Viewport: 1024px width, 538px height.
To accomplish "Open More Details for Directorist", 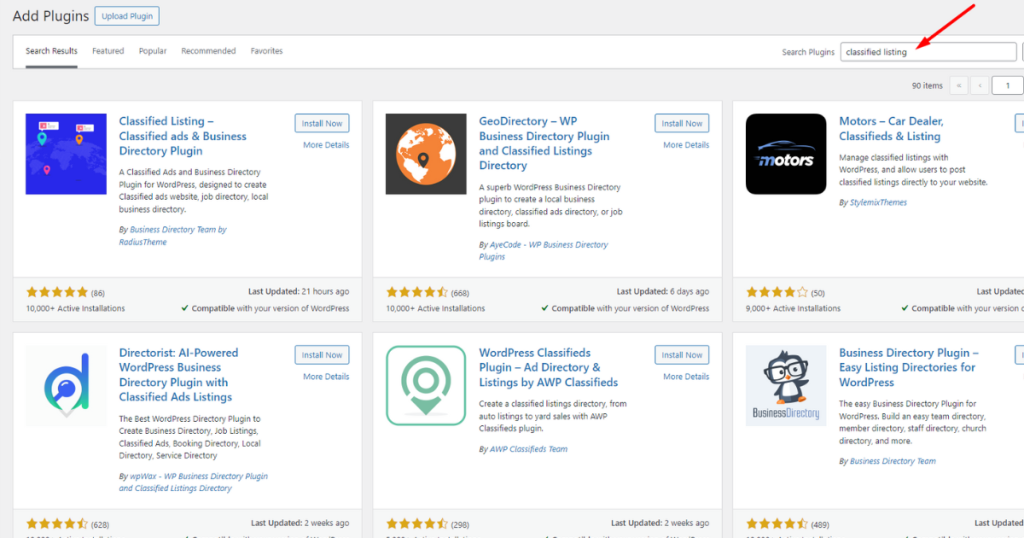I will [326, 377].
